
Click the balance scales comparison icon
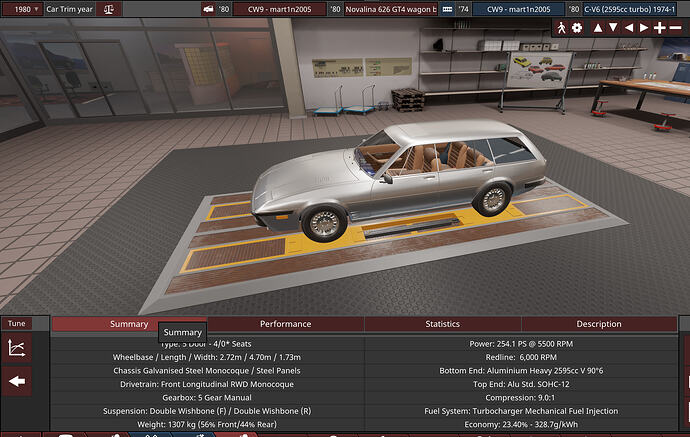pyautogui.click(x=109, y=9)
